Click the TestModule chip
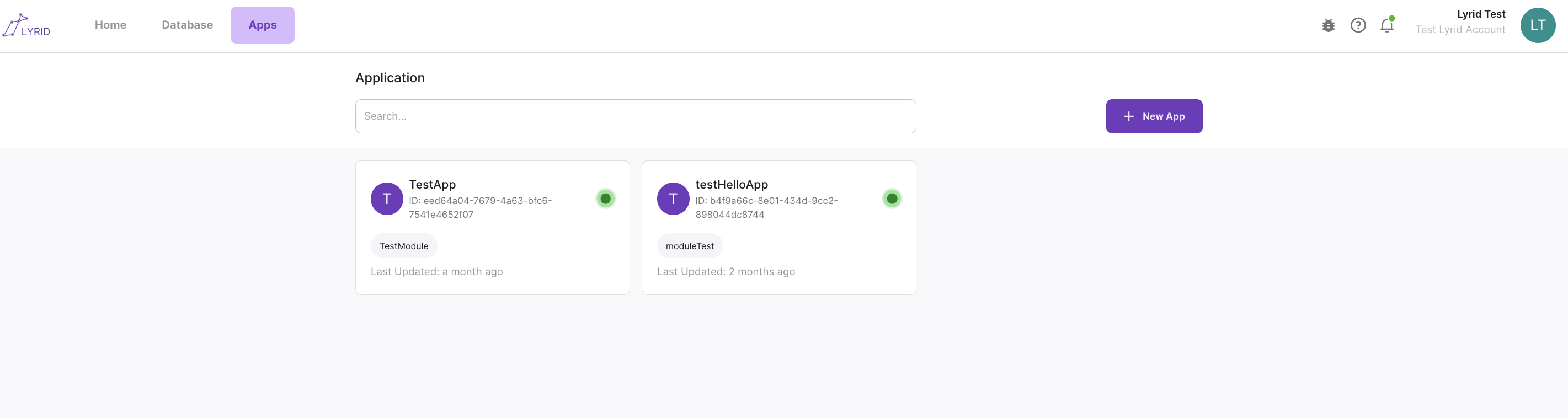 [403, 246]
